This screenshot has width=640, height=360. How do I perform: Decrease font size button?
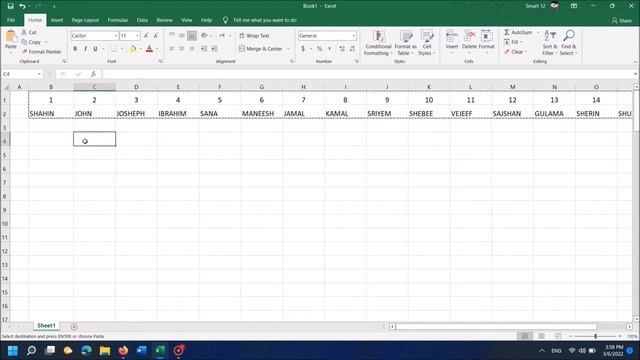point(156,36)
